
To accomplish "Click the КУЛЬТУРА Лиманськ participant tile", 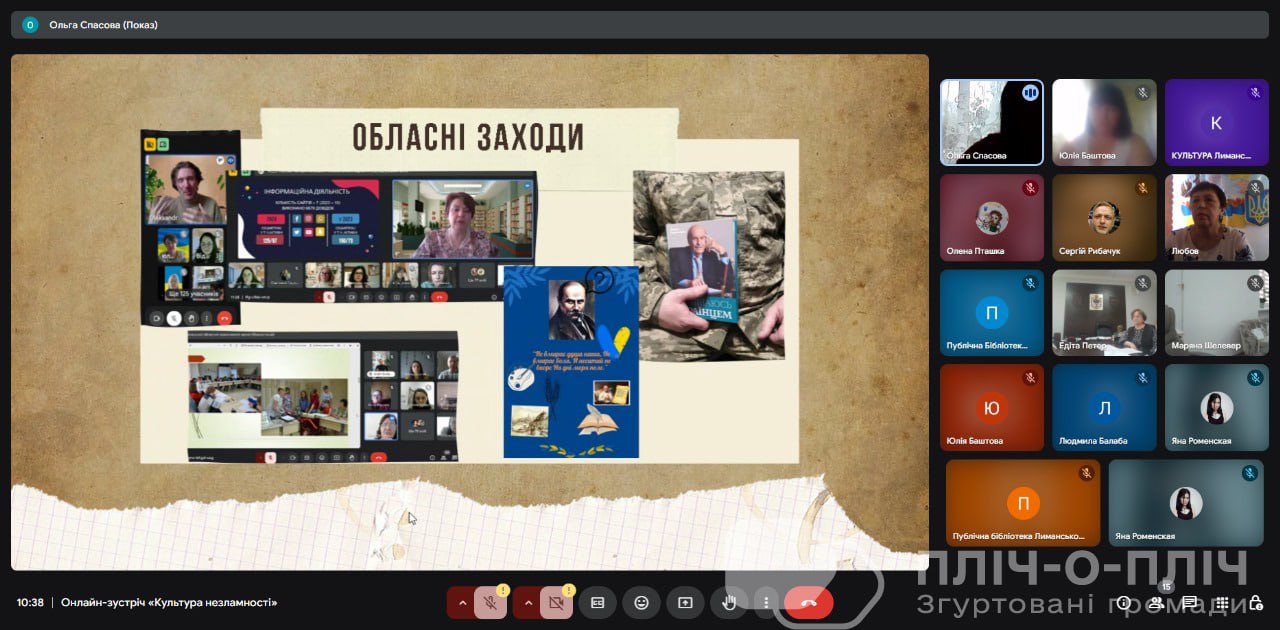I will coord(1216,122).
